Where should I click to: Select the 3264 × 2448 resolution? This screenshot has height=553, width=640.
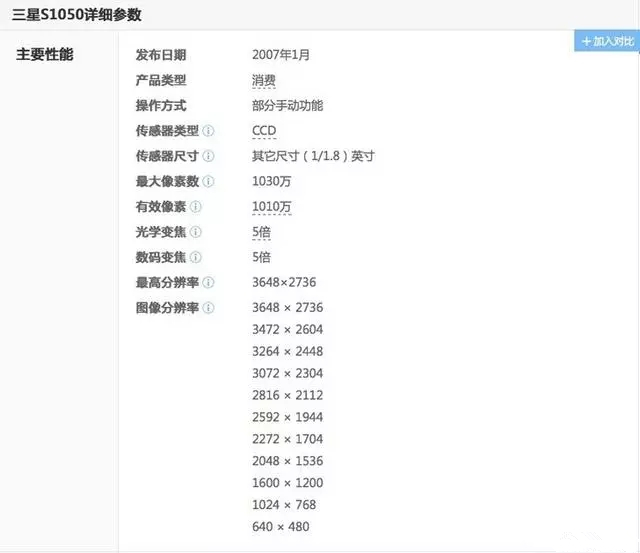tap(287, 352)
